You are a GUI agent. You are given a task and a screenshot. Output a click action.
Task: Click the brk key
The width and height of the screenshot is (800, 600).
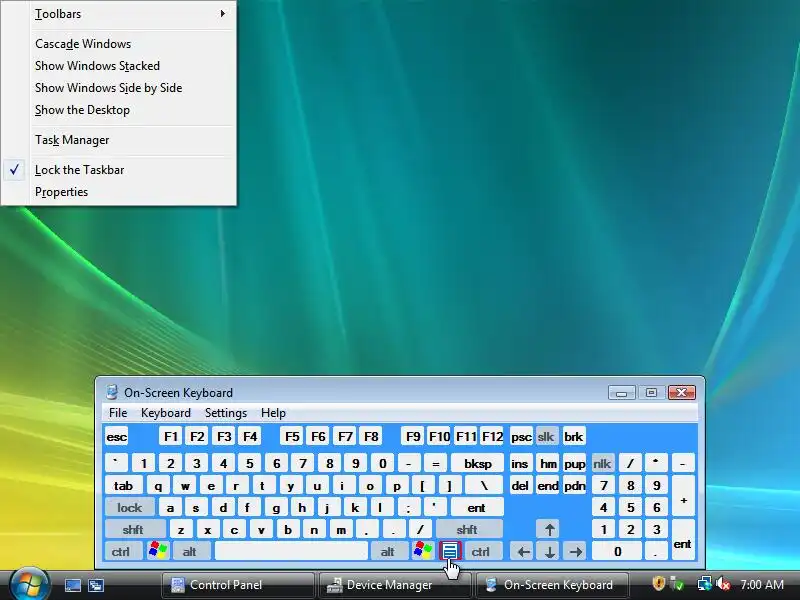(x=573, y=437)
